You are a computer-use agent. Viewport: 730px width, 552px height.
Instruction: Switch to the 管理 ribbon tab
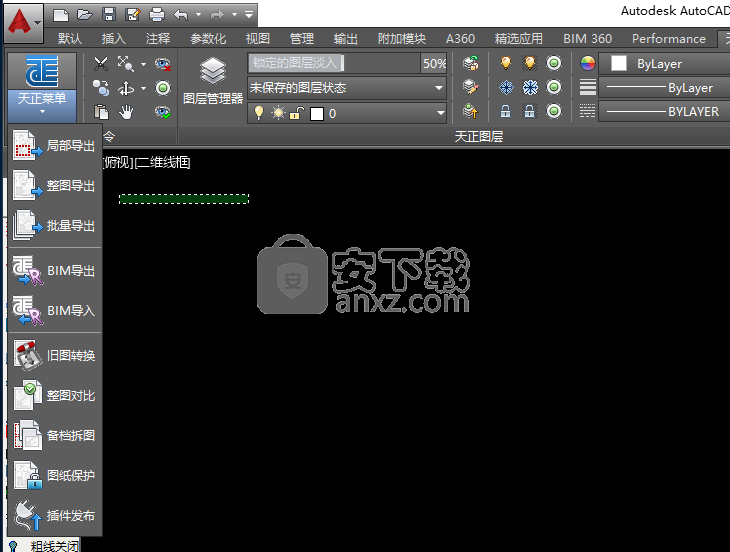point(302,38)
